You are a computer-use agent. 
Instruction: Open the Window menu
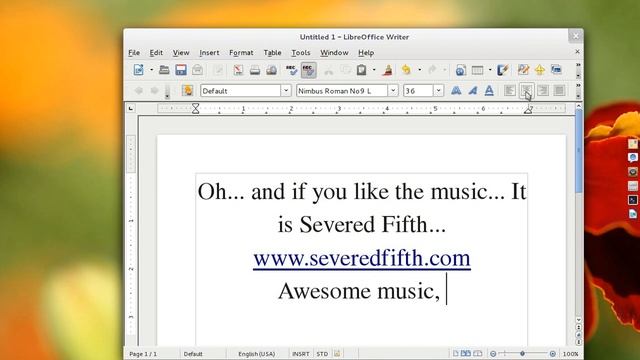[334, 53]
